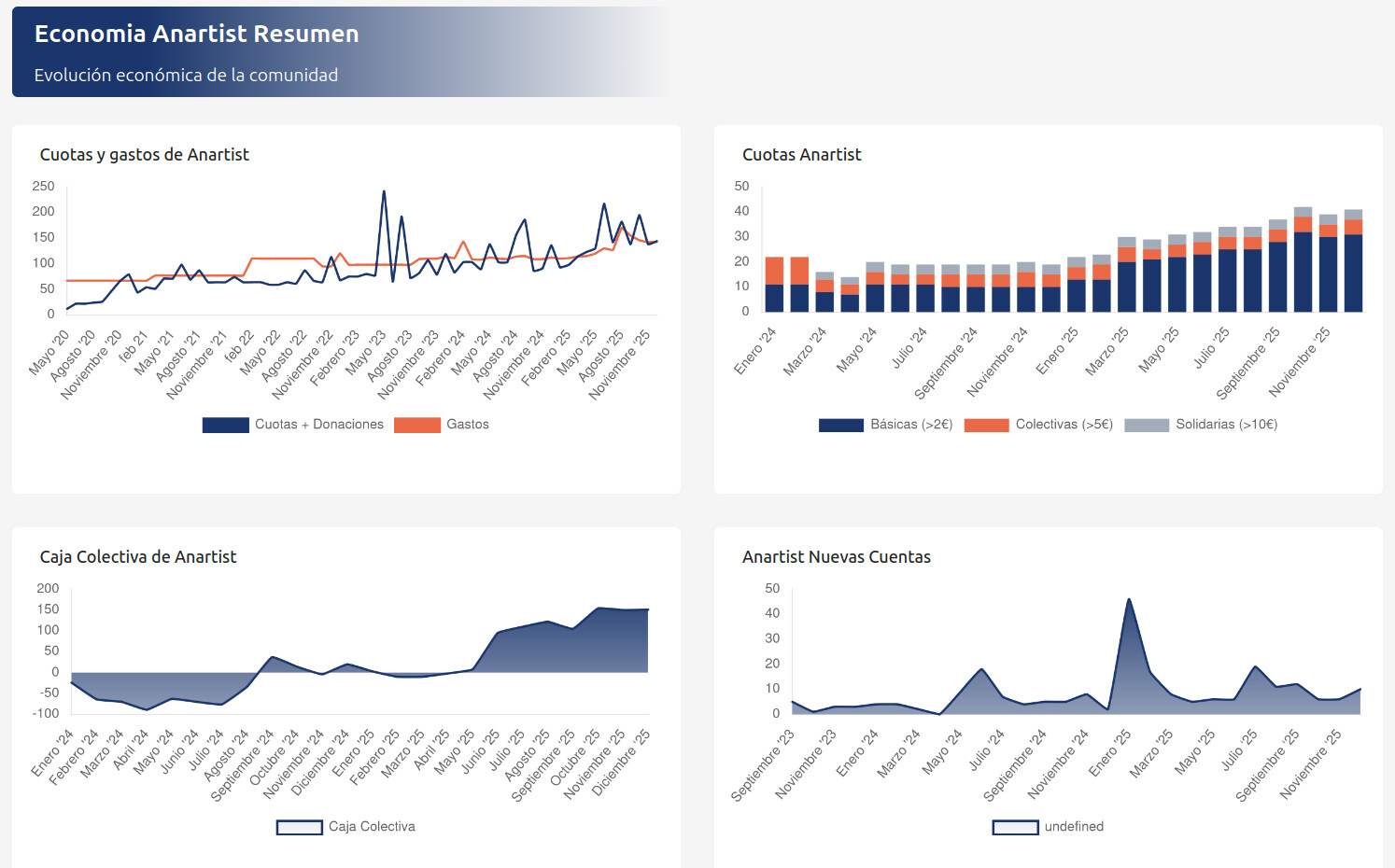
Task: Click the Anartist Nuevas Cuentas title
Action: tap(836, 557)
